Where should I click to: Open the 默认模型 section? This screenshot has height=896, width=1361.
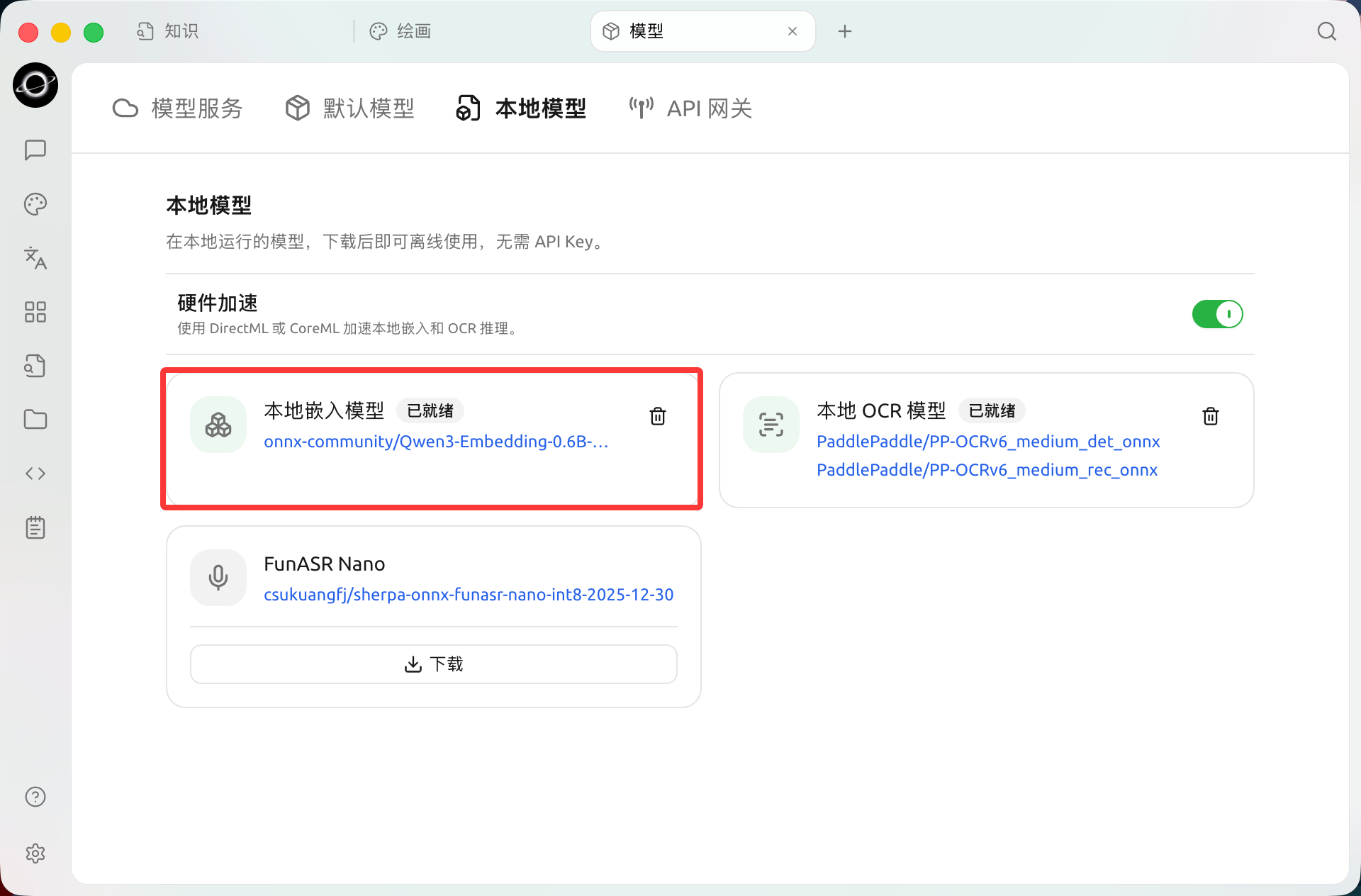pos(349,108)
